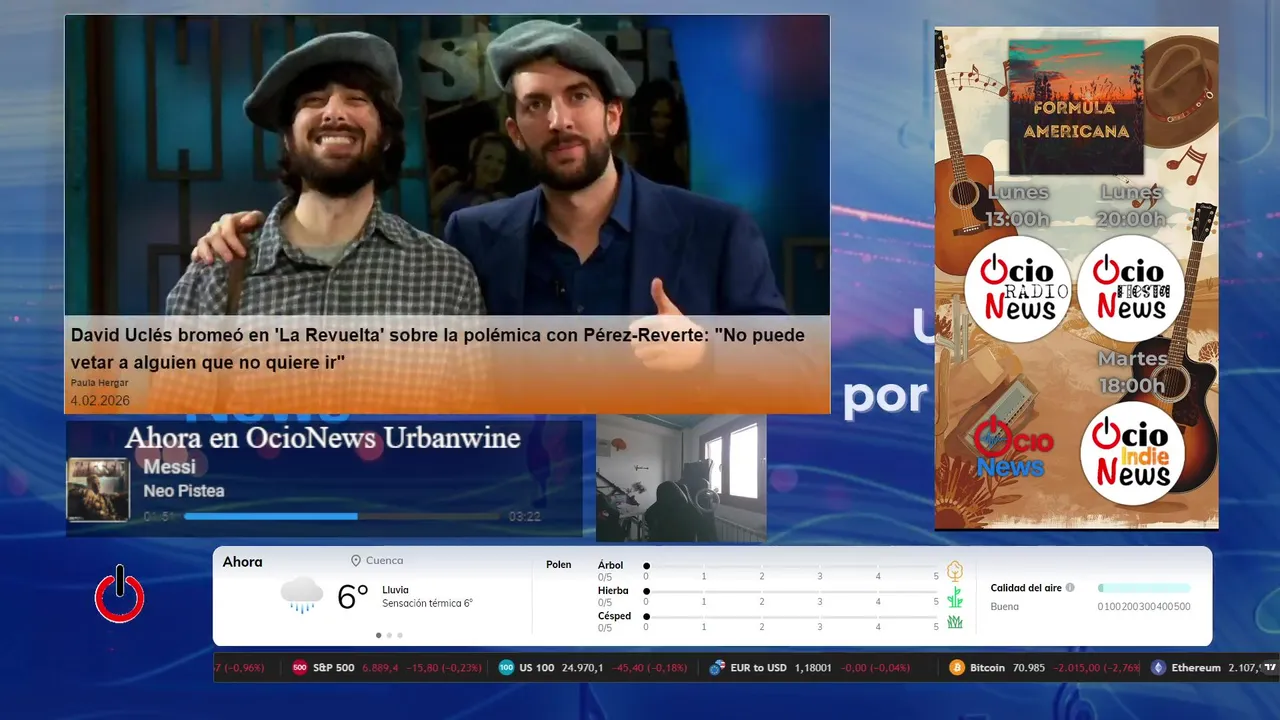
Task: Click 'Ahora en OcioNews Urbanwine' heading
Action: tap(323, 438)
